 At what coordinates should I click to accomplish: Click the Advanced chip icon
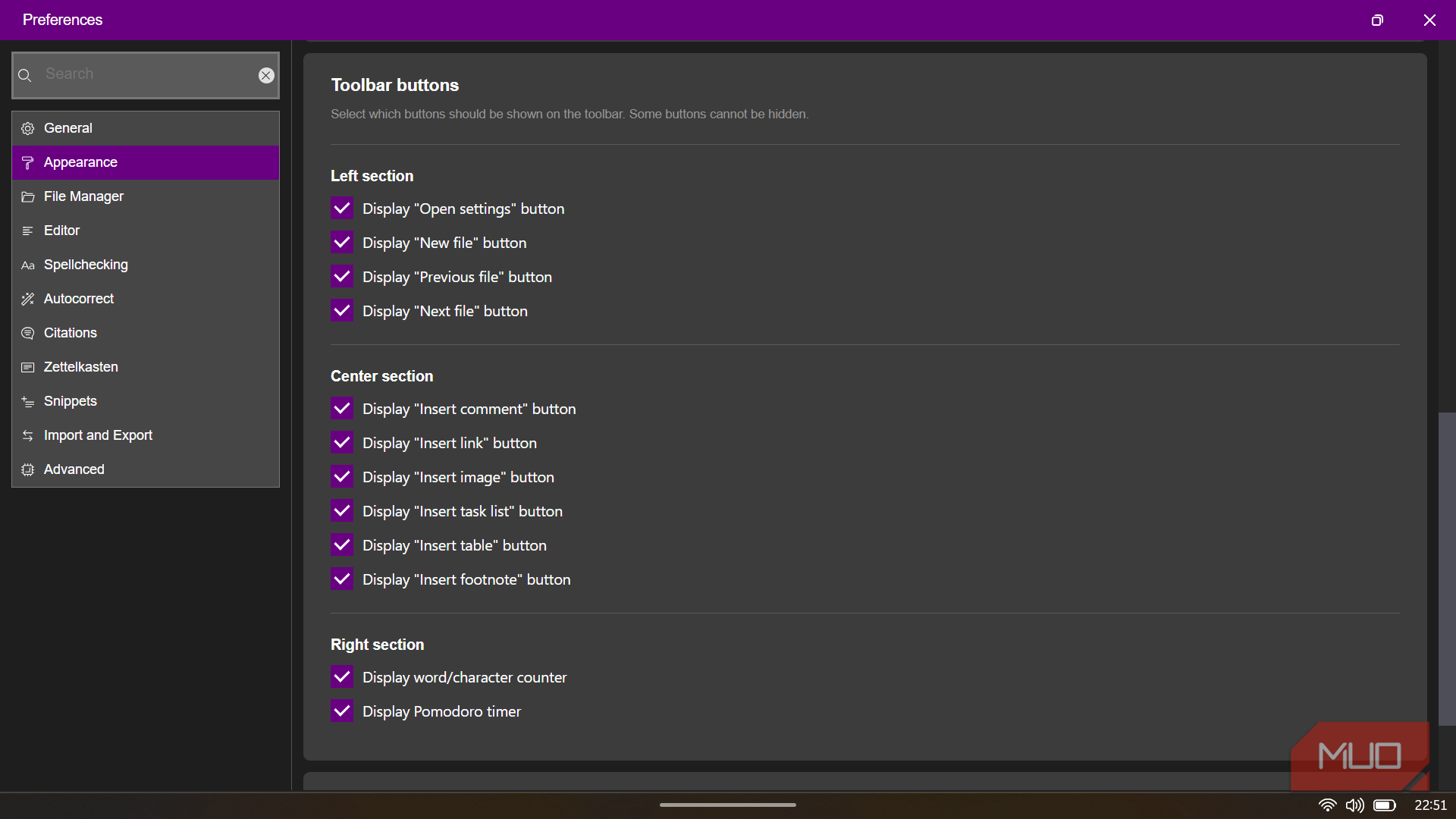click(28, 470)
